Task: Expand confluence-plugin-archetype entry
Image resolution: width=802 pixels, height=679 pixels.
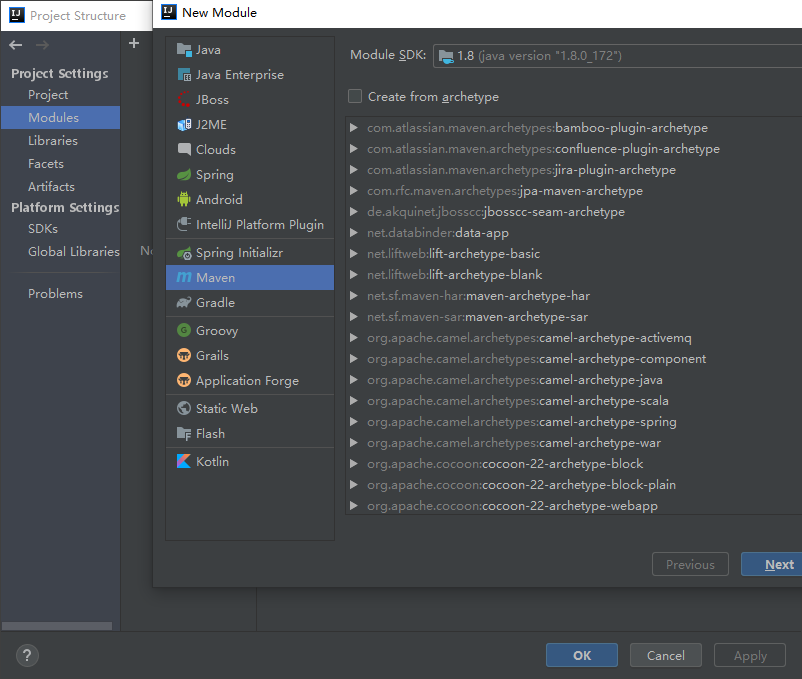Action: click(x=353, y=149)
